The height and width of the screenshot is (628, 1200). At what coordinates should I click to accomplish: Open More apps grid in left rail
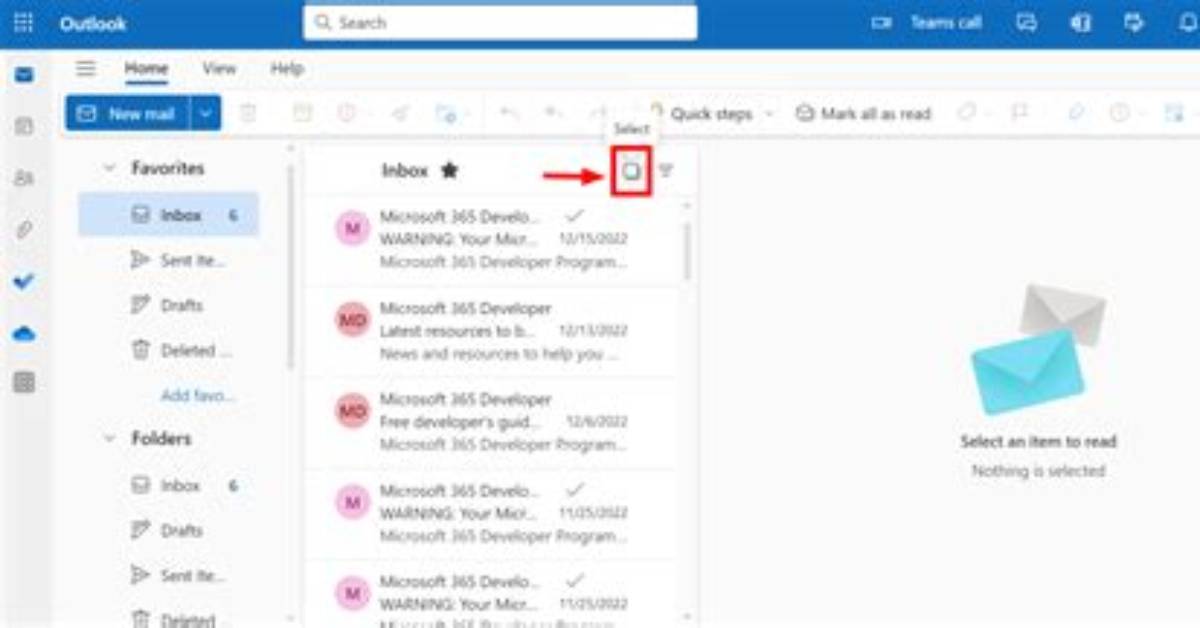(x=24, y=382)
